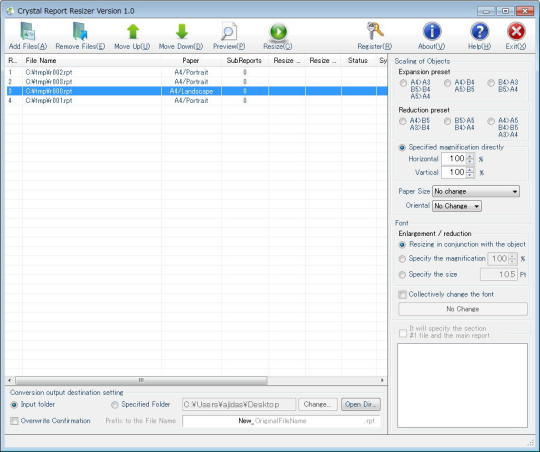This screenshot has width=540, height=452.
Task: Click the red Exit icon
Action: click(516, 32)
